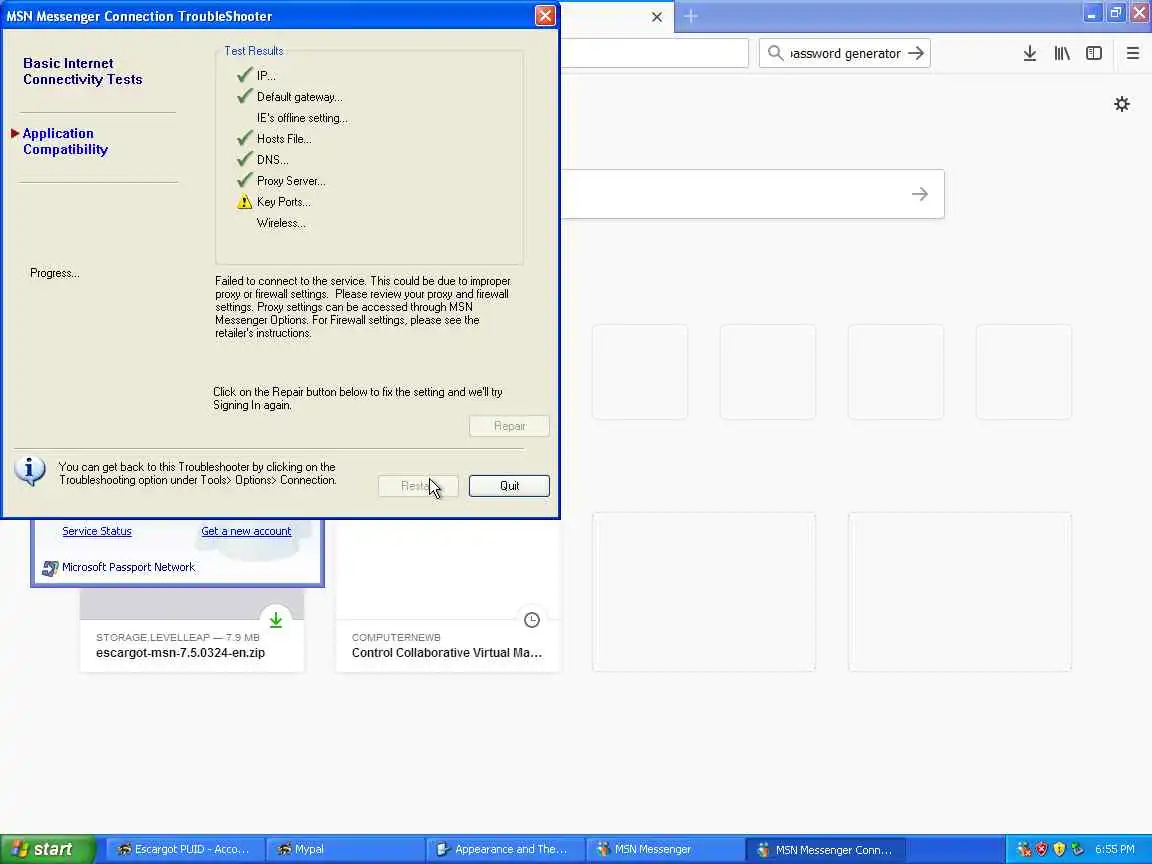Open the browser hamburger menu
This screenshot has width=1152, height=864.
point(1133,53)
